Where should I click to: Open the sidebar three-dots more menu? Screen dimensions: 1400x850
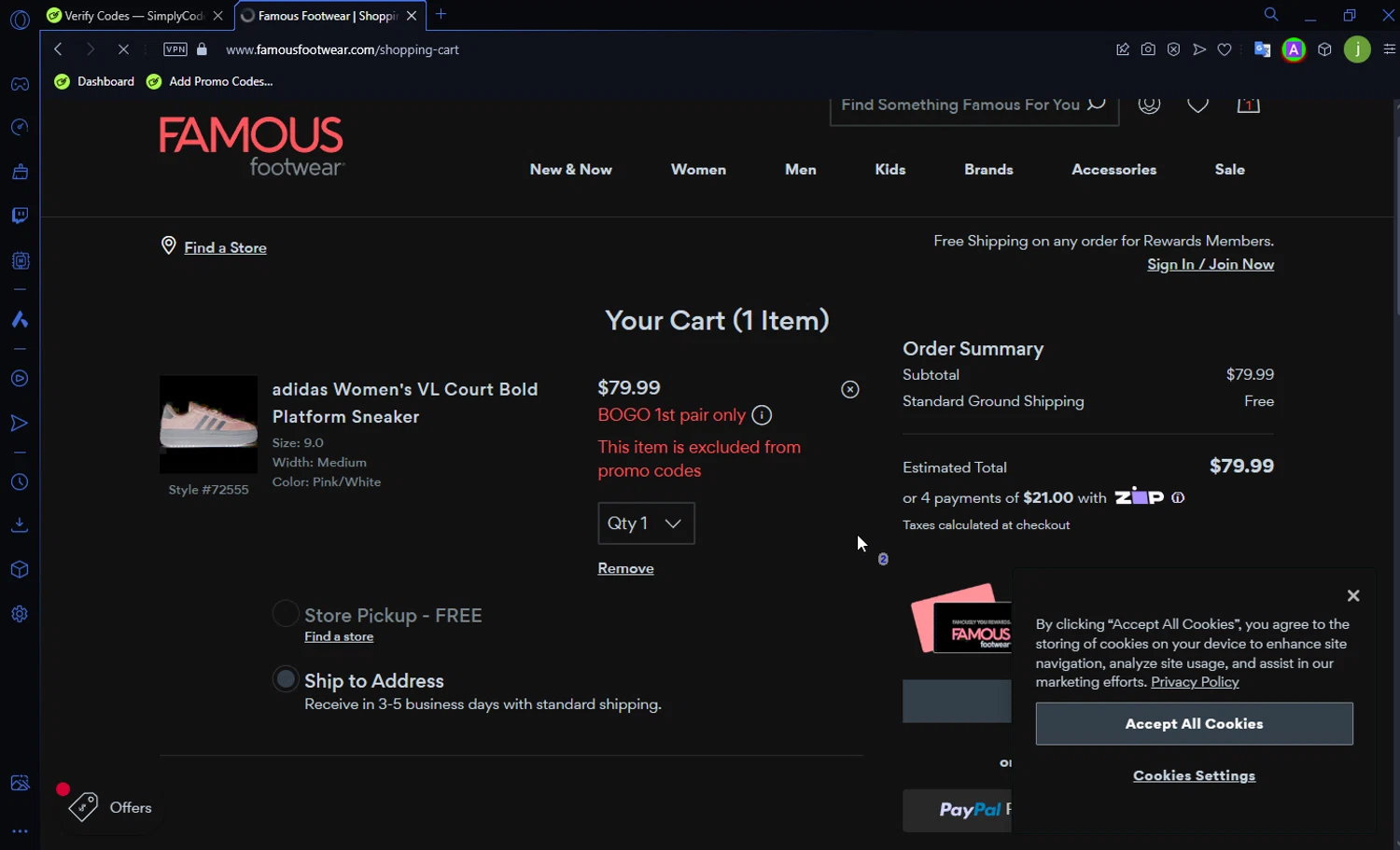20,830
